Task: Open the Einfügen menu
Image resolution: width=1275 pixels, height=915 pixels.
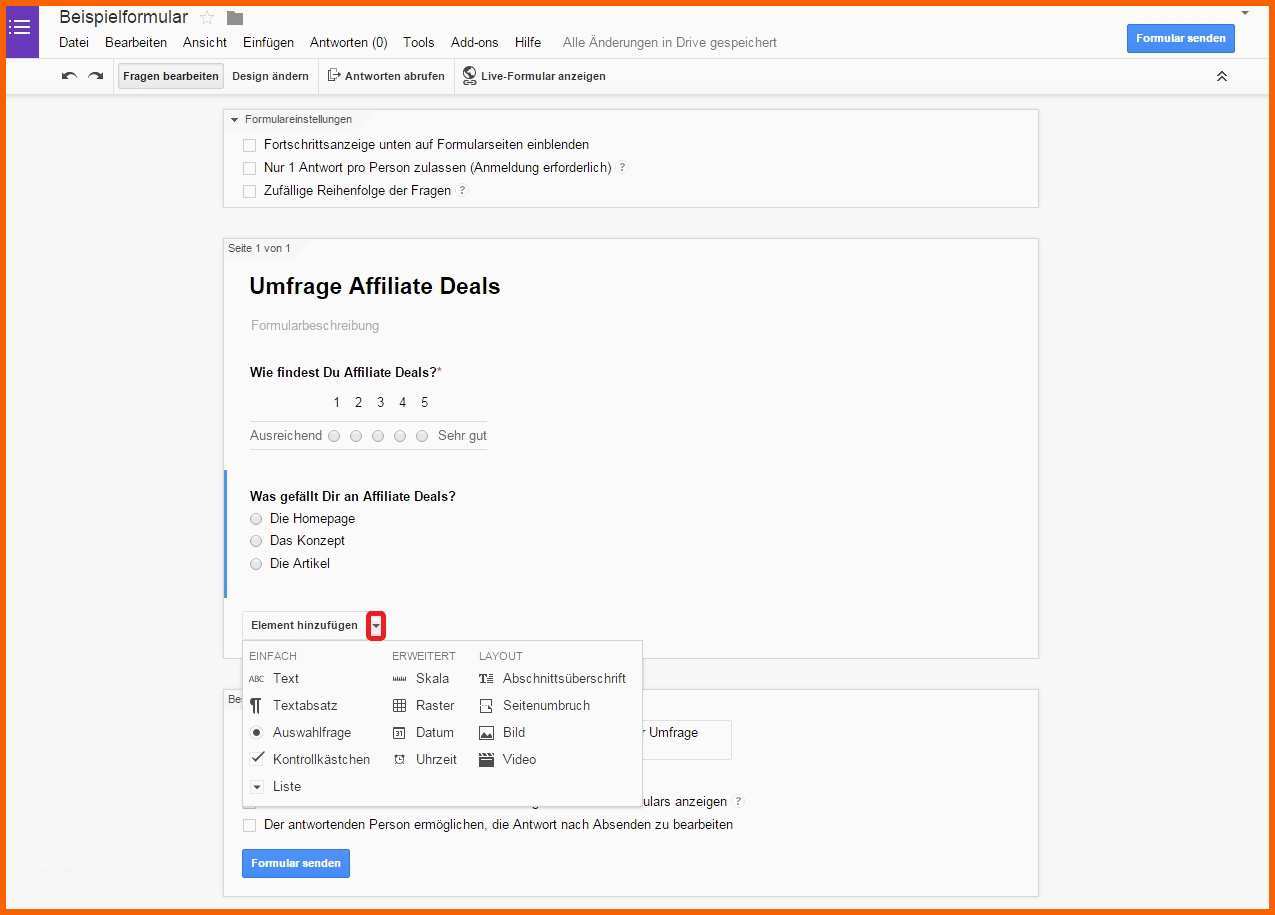Action: tap(268, 42)
